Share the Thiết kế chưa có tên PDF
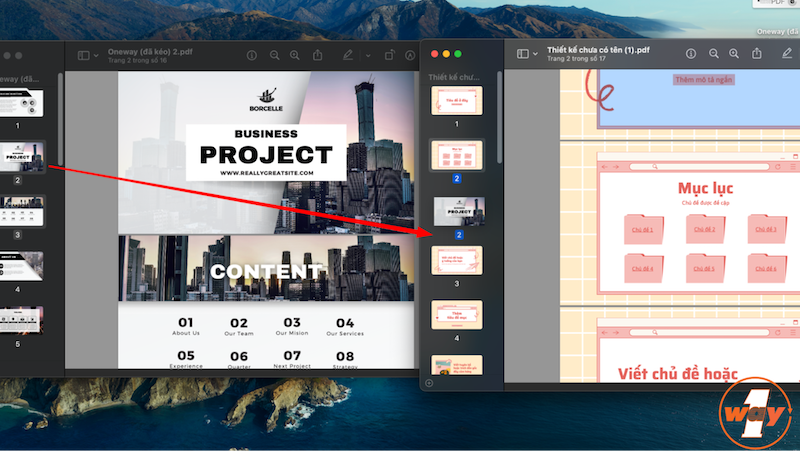Viewport: 800px width, 451px height. [757, 53]
